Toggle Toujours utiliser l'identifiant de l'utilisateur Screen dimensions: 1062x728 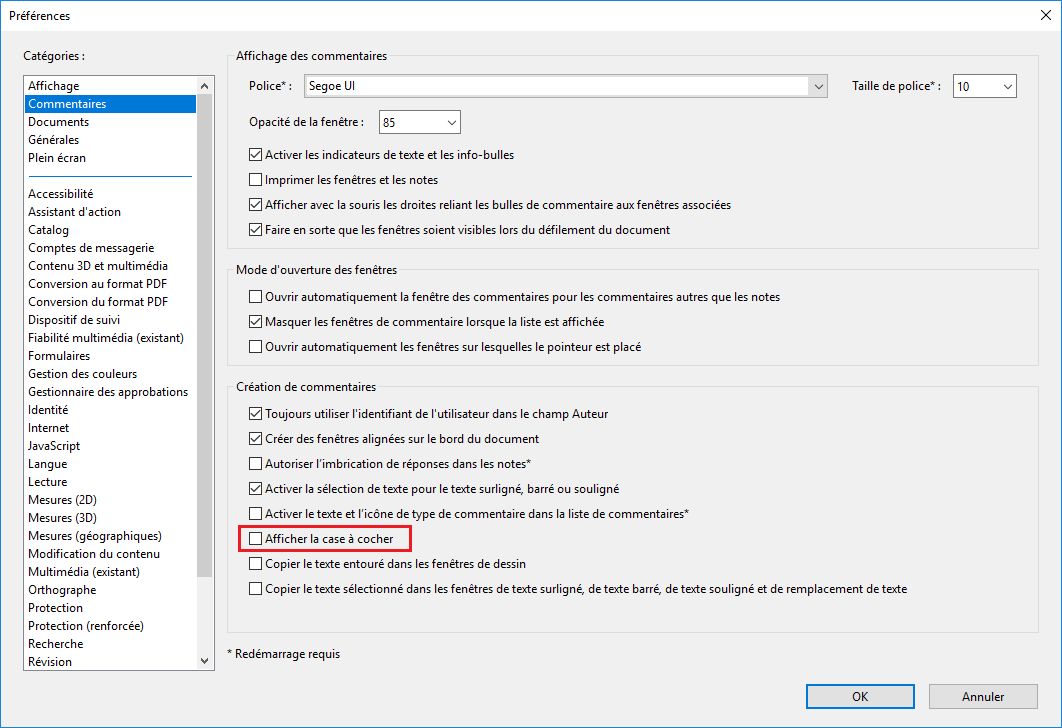coord(255,414)
